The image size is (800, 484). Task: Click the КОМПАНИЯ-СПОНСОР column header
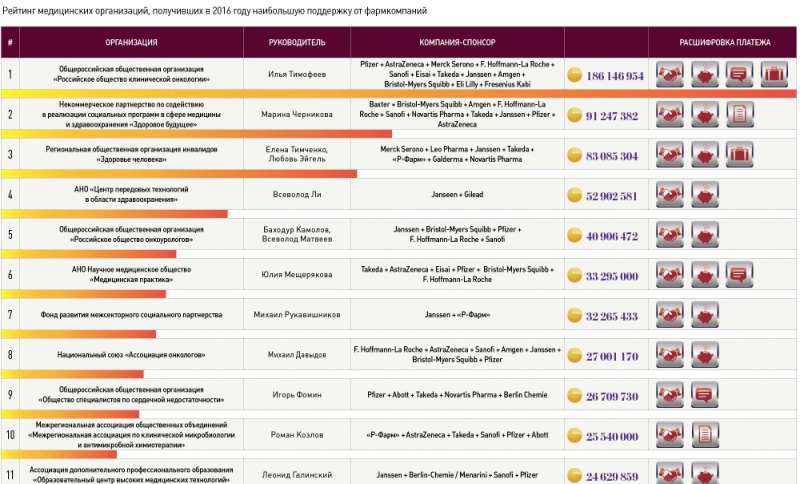[x=457, y=42]
